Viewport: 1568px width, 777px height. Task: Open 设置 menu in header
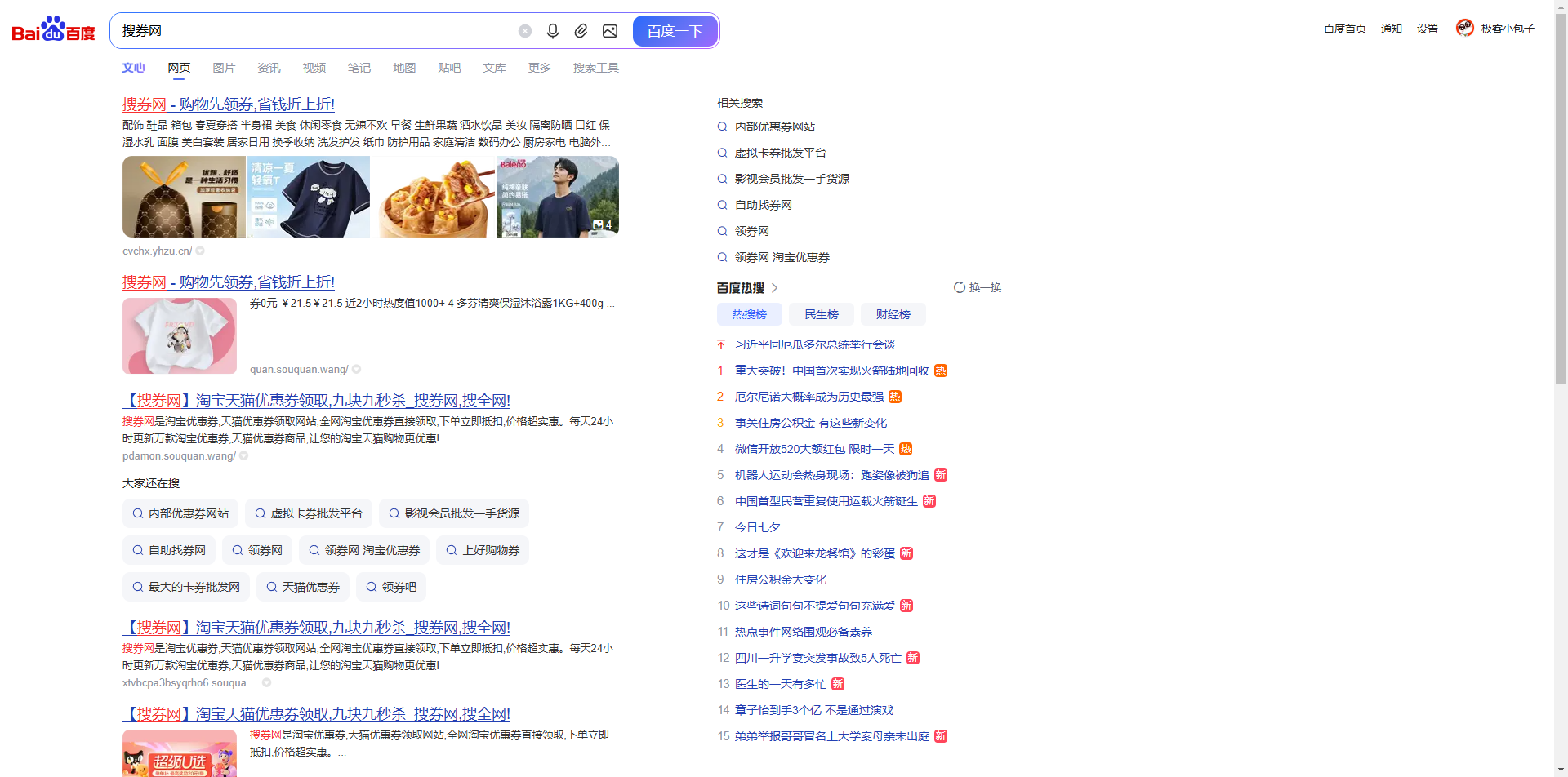pyautogui.click(x=1428, y=29)
